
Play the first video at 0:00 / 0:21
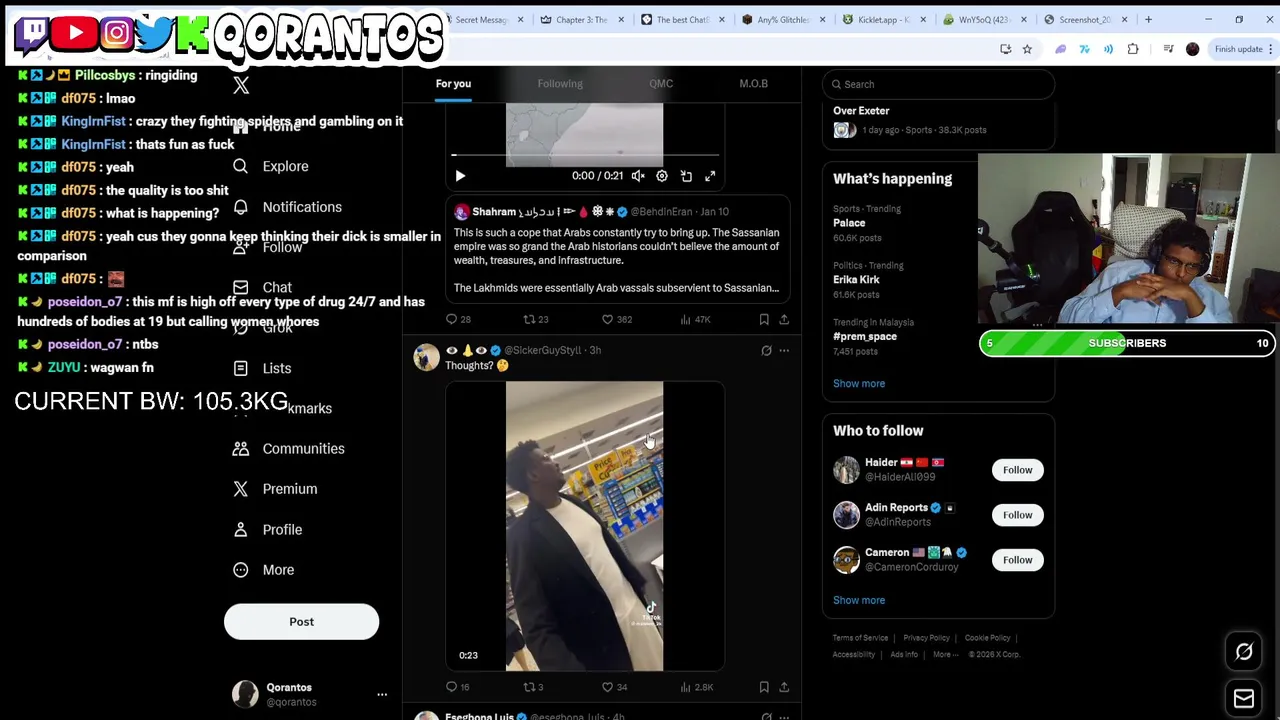[x=460, y=176]
